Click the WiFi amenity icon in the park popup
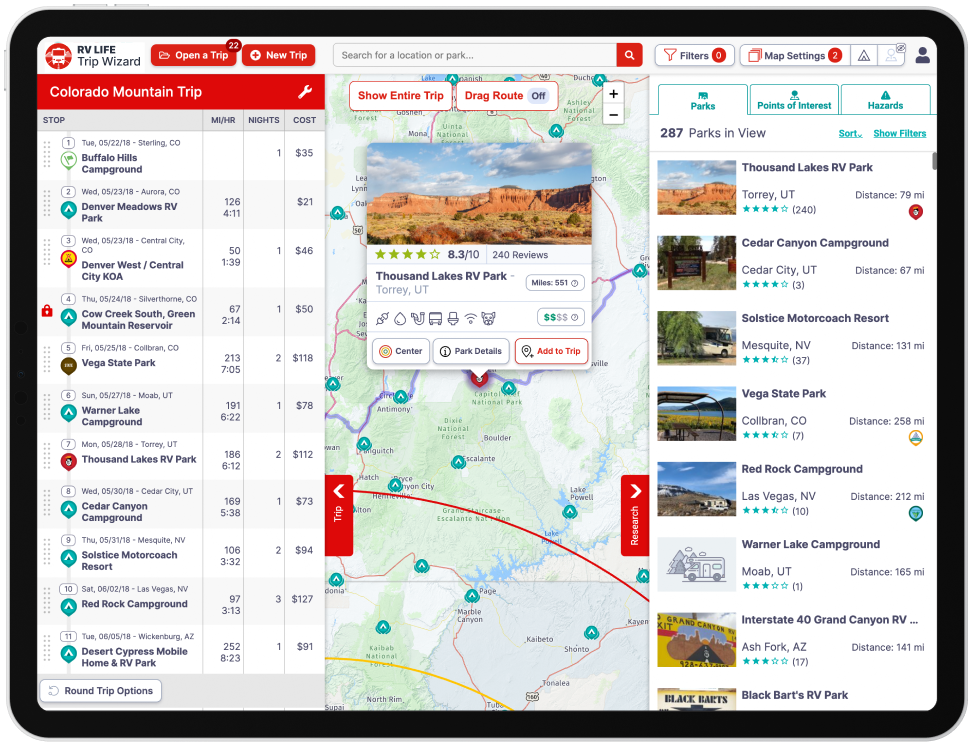 tap(469, 318)
